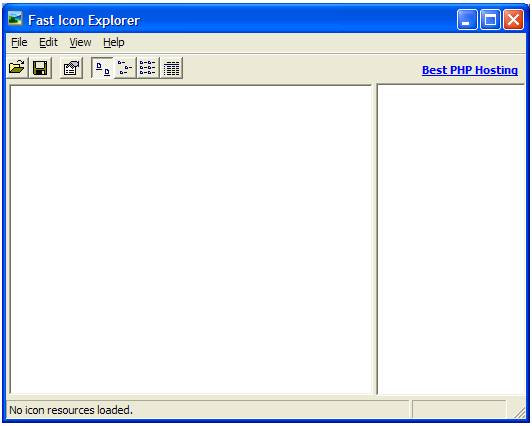
Task: Click the Save floppy disk icon
Action: 40,68
